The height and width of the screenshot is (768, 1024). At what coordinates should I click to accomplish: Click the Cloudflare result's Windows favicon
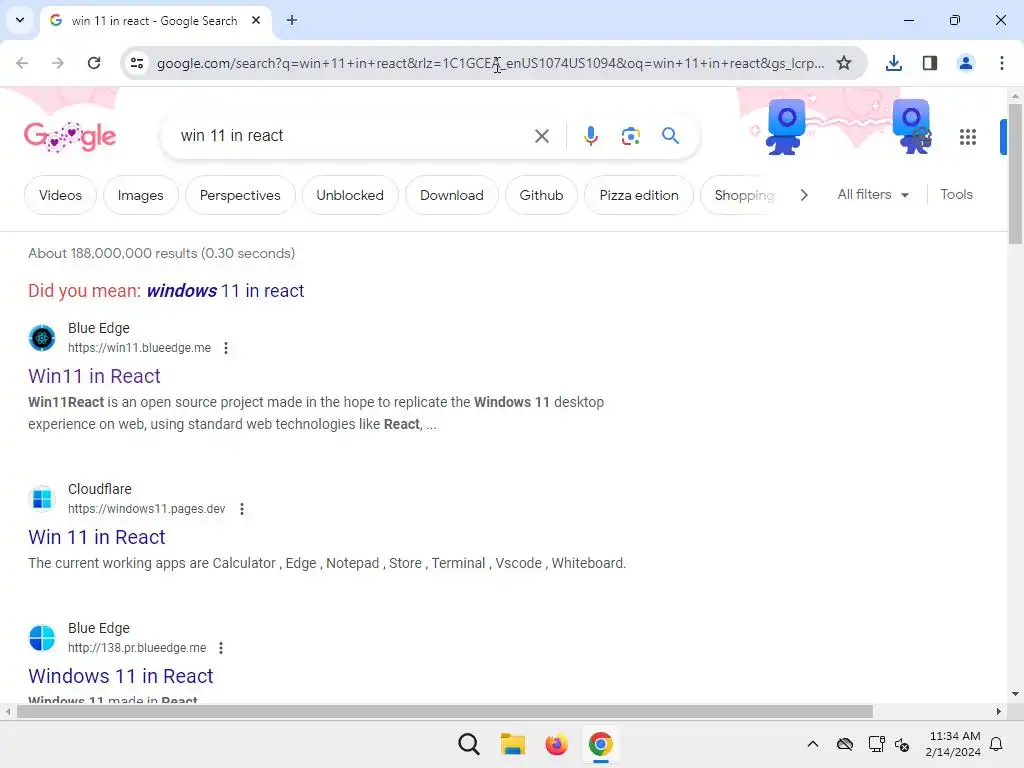pos(42,499)
